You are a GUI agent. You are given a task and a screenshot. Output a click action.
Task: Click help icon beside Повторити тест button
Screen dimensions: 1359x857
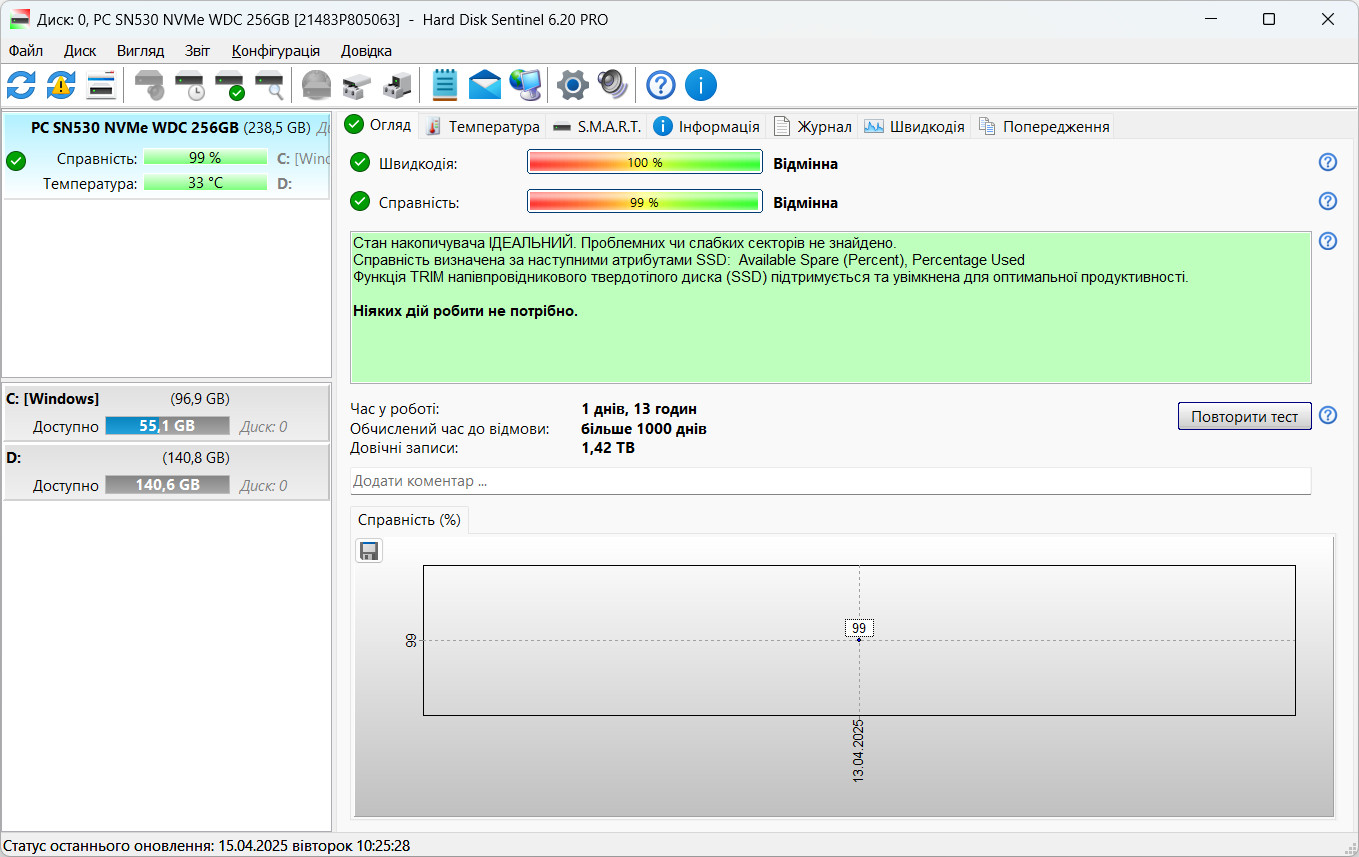tap(1328, 415)
